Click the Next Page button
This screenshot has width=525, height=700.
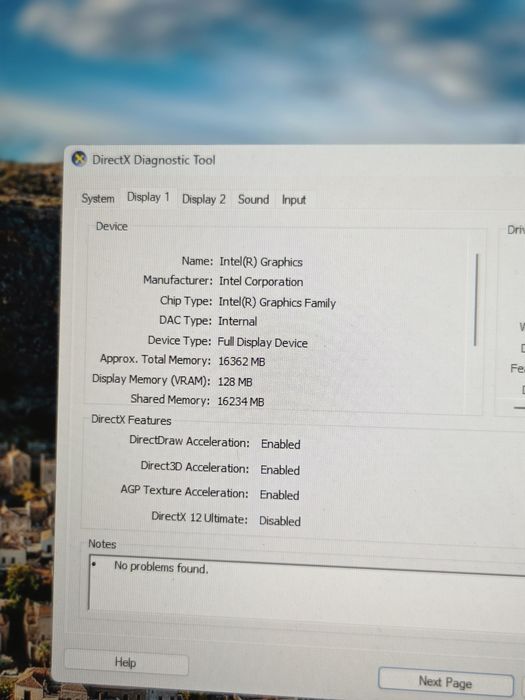click(446, 682)
